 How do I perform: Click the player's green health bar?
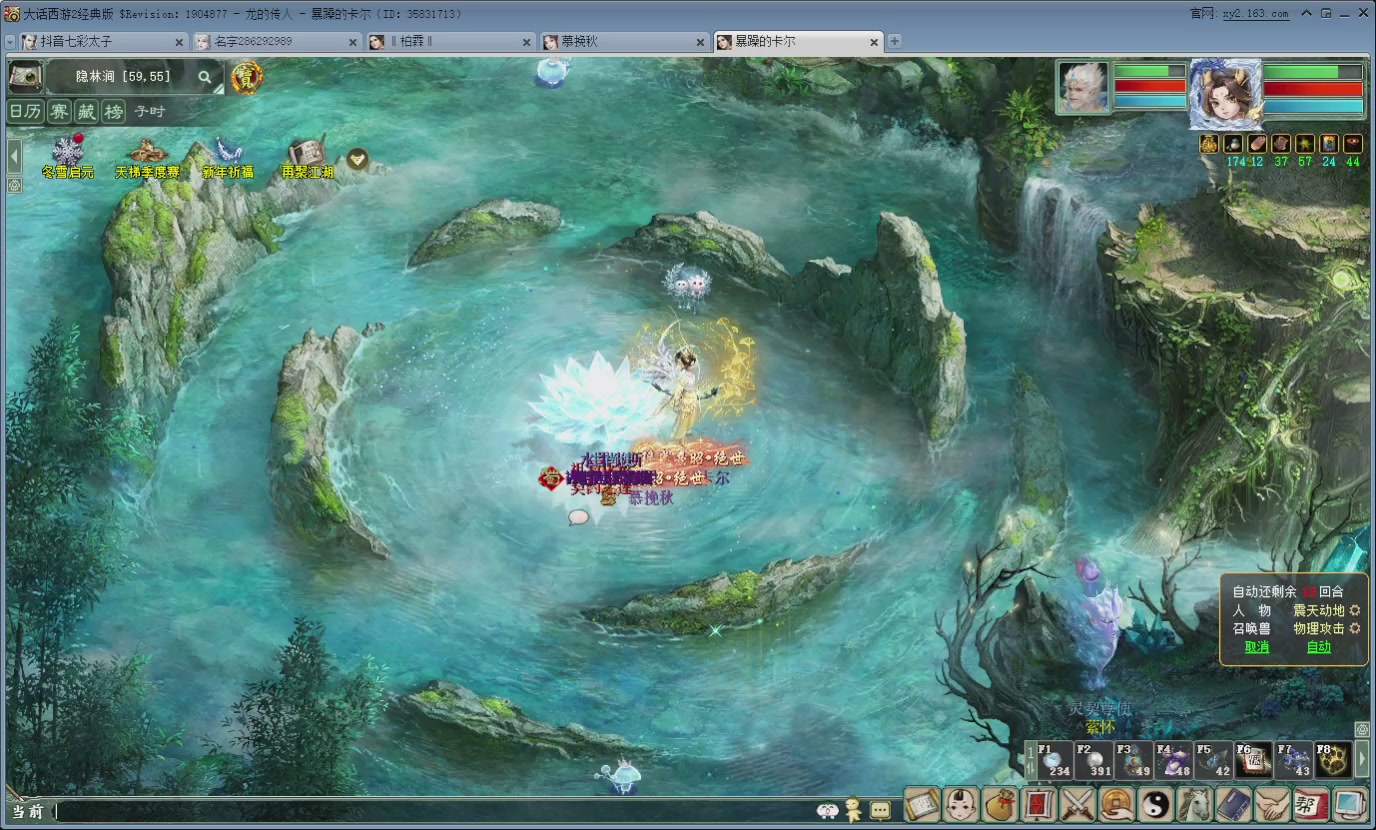coord(1312,72)
